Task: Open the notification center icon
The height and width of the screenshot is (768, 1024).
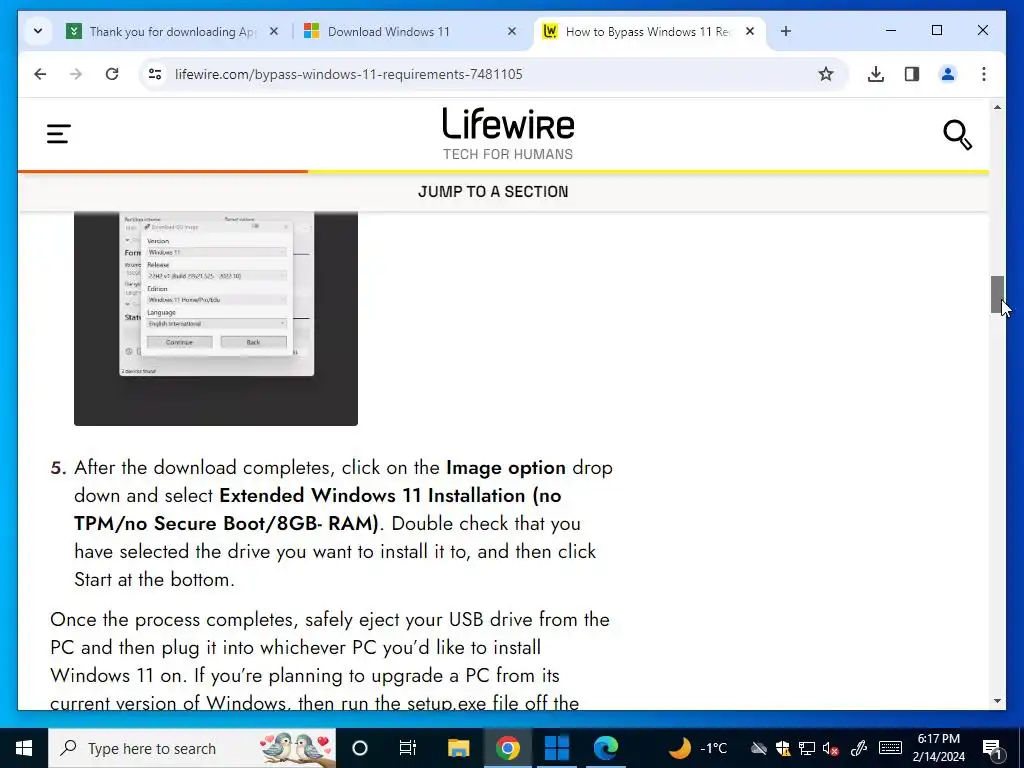Action: [x=992, y=748]
